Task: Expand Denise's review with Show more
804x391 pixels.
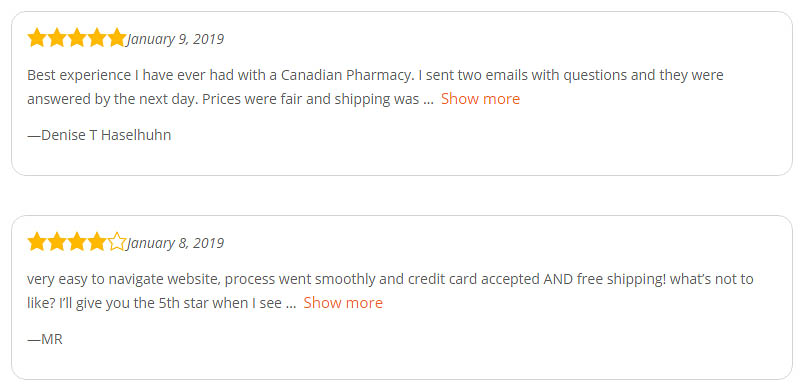Action: [480, 99]
